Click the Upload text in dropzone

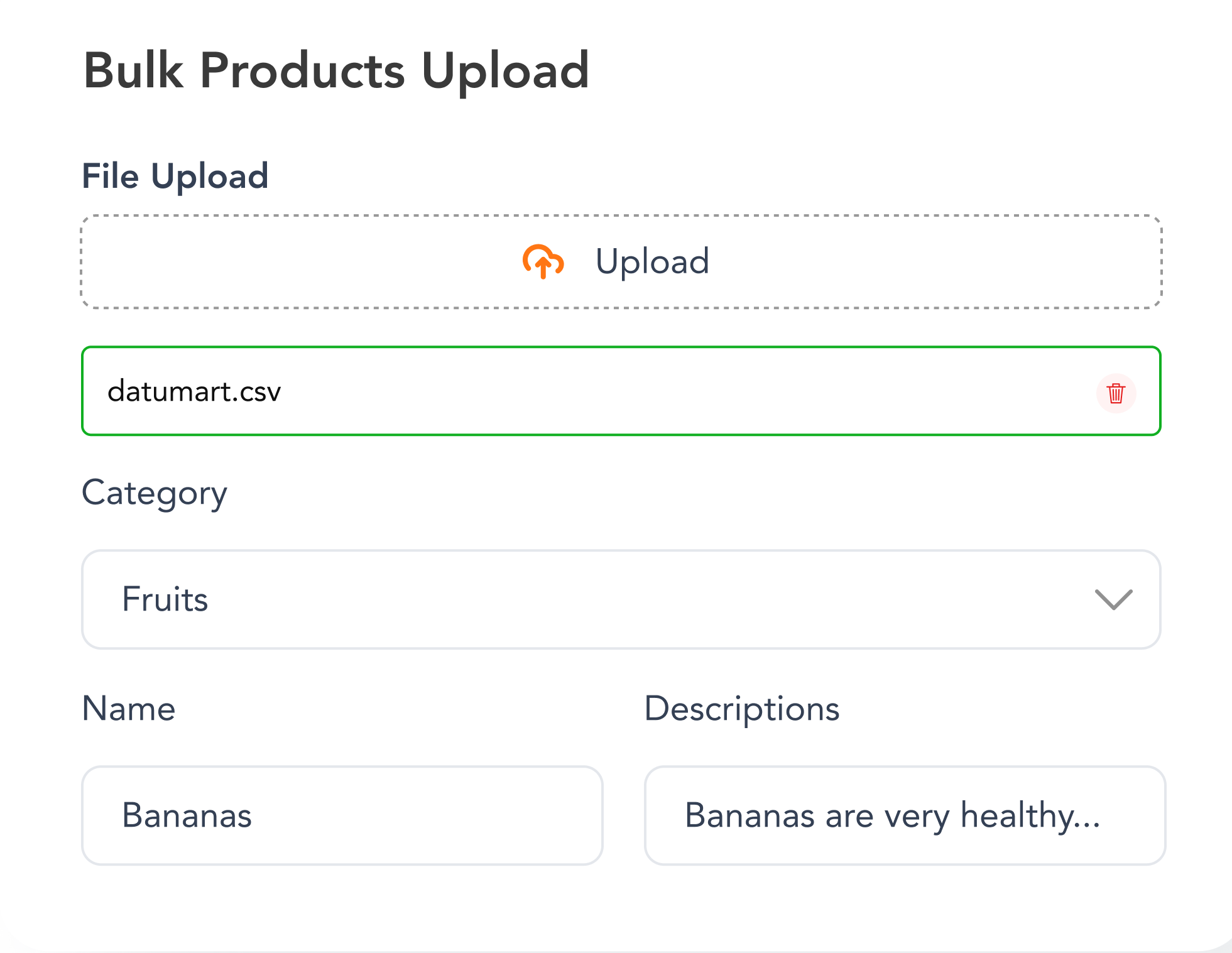click(x=652, y=261)
